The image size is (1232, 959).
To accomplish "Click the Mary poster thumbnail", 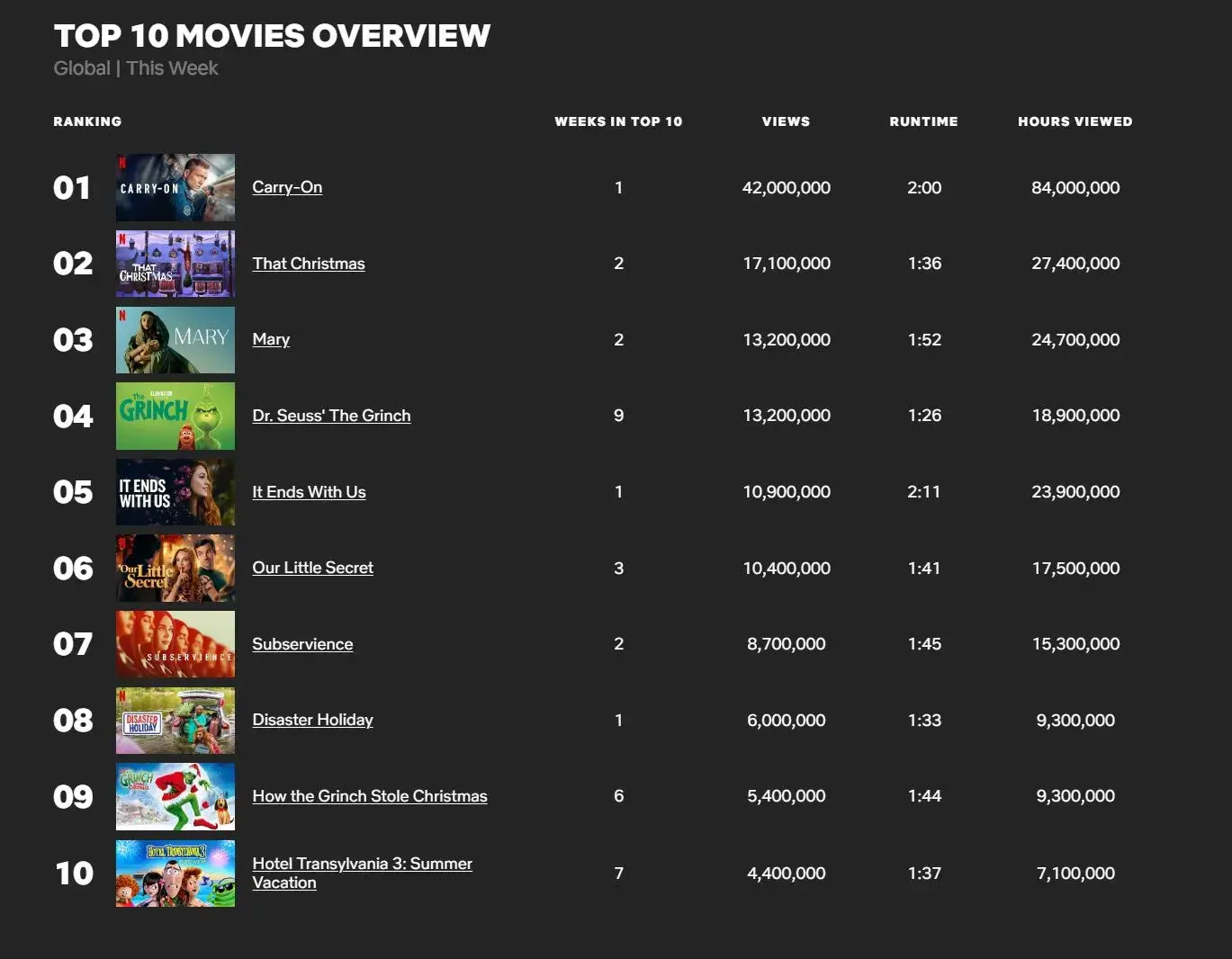I will click(x=175, y=340).
